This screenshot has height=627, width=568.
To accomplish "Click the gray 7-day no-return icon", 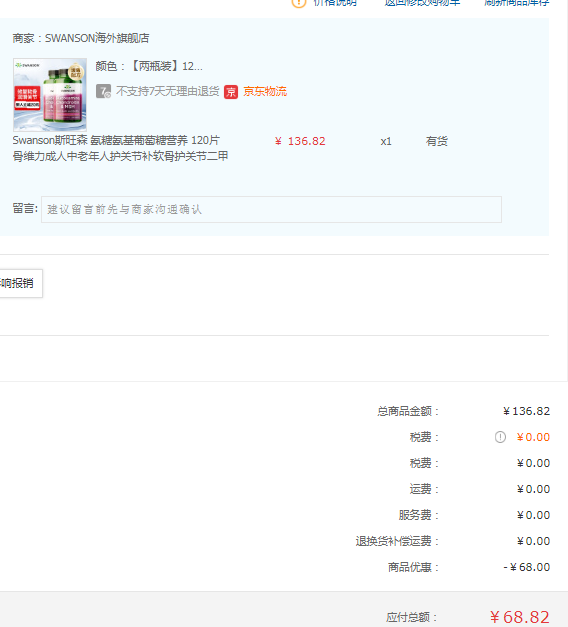I will 104,92.
